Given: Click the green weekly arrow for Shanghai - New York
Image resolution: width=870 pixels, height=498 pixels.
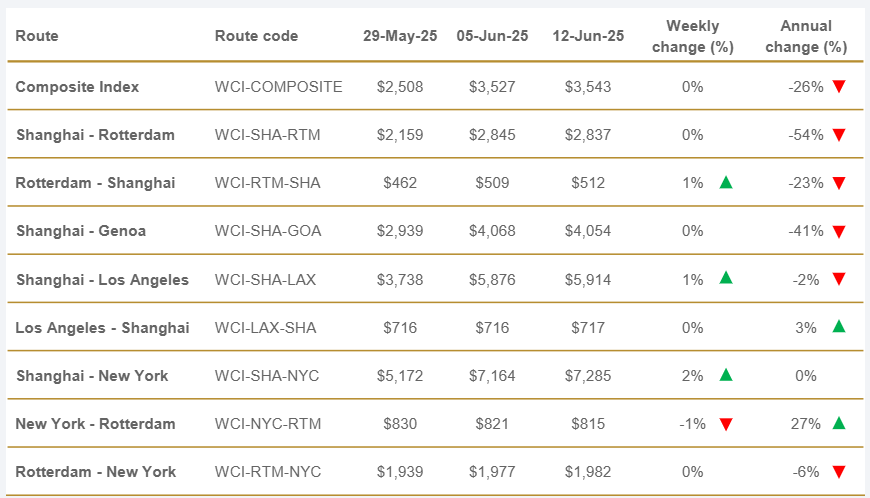Looking at the screenshot, I should click(726, 375).
